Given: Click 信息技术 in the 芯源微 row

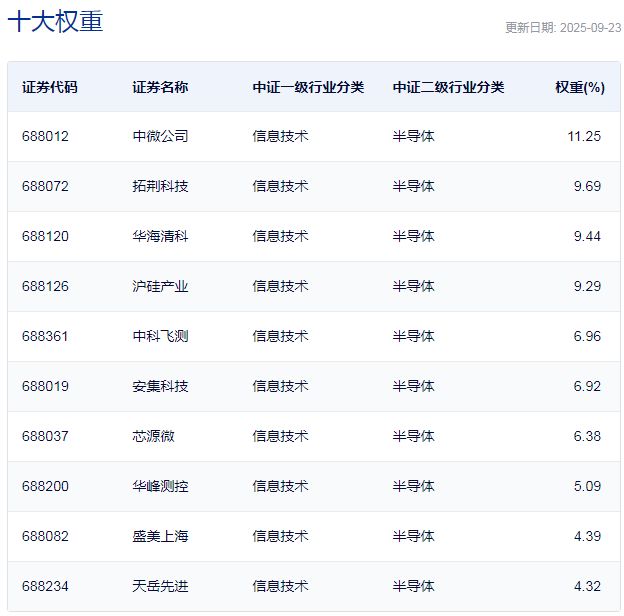Looking at the screenshot, I should point(281,436).
